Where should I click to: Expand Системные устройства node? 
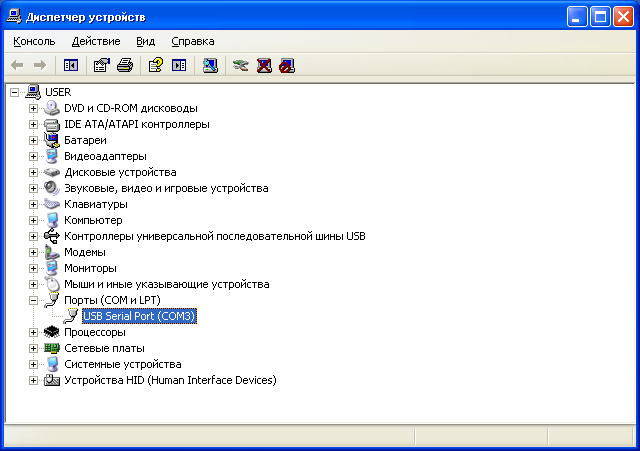pyautogui.click(x=33, y=364)
